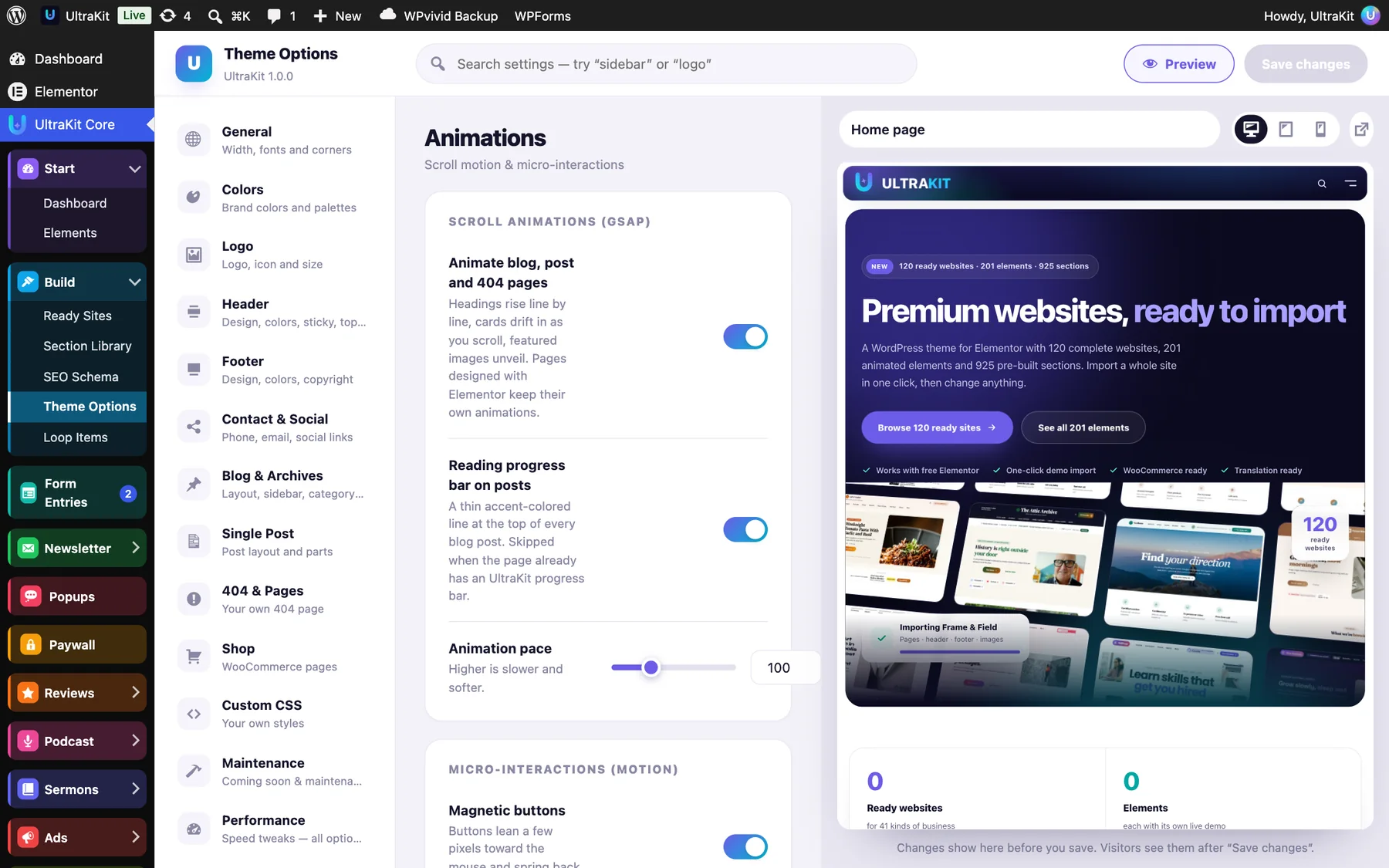Screen dimensions: 1389x868
Task: Switch preview to tablet view
Action: pyautogui.click(x=1286, y=130)
